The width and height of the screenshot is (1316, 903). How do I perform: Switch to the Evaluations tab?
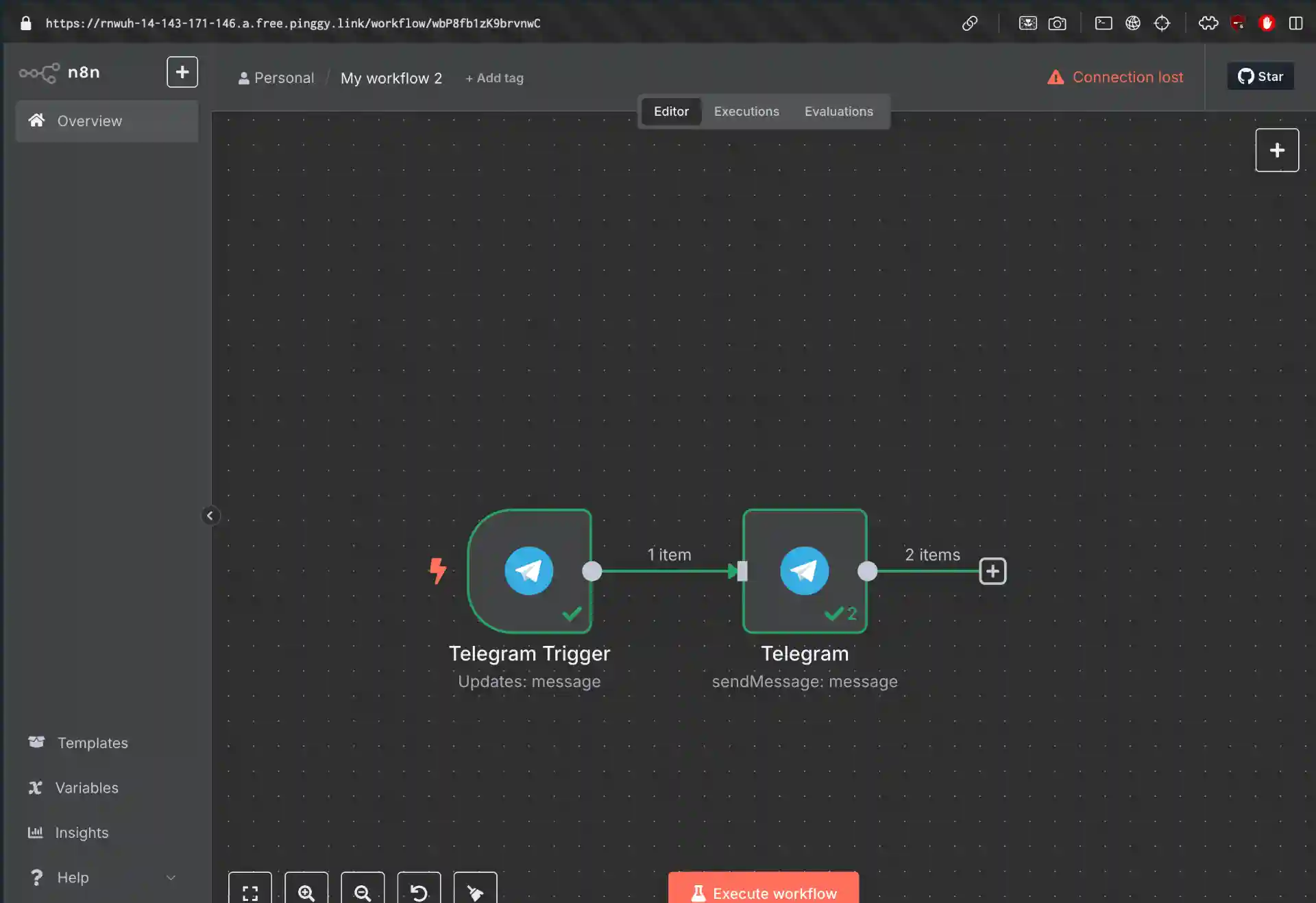[839, 112]
